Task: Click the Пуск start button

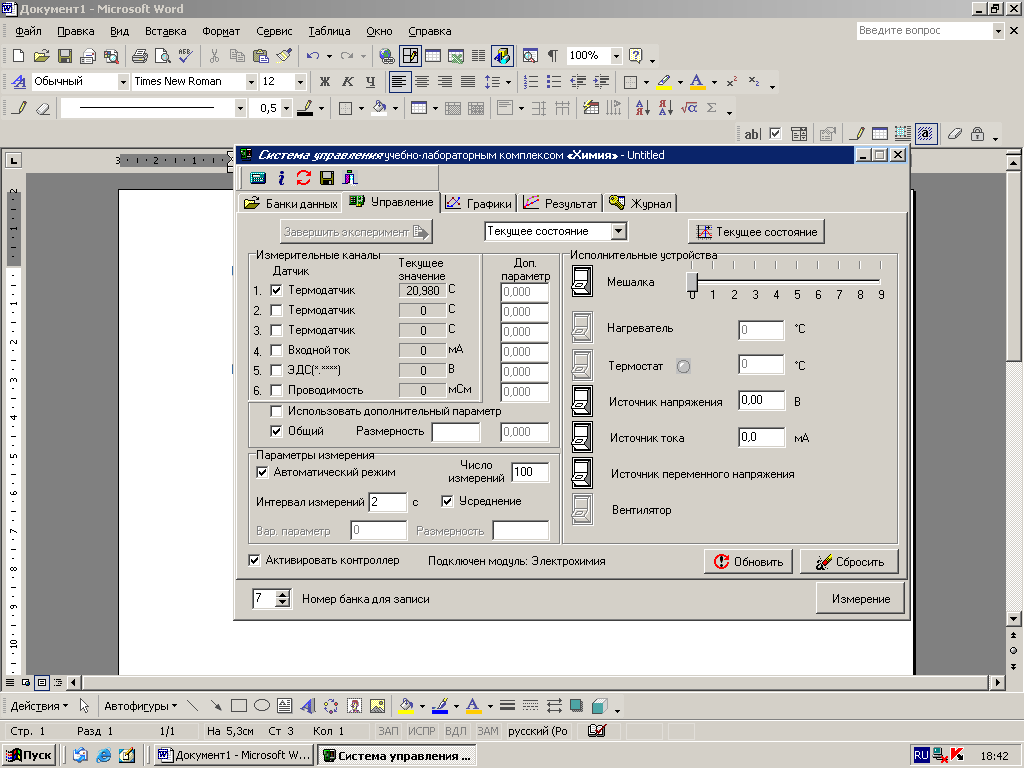Action: 29,756
